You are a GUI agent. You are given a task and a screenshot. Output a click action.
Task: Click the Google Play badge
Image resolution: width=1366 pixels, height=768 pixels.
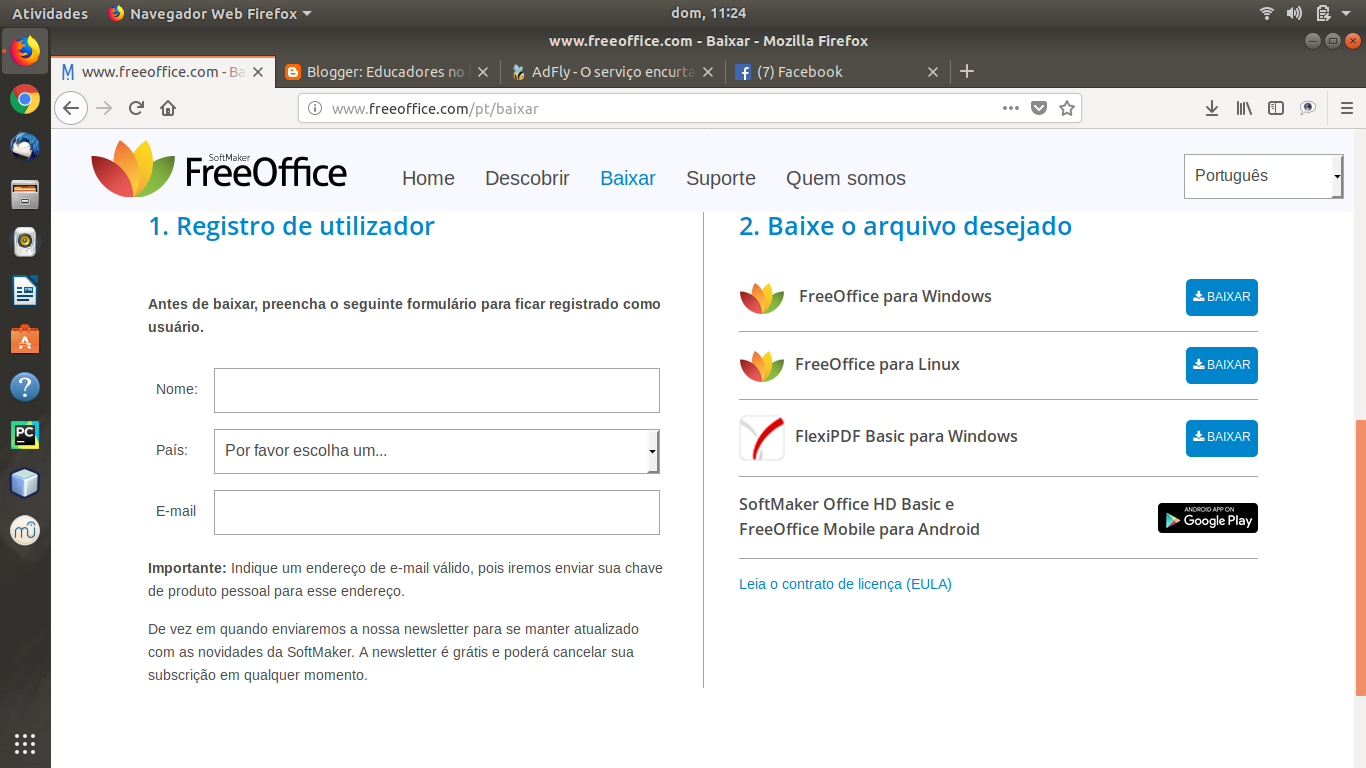pyautogui.click(x=1207, y=518)
